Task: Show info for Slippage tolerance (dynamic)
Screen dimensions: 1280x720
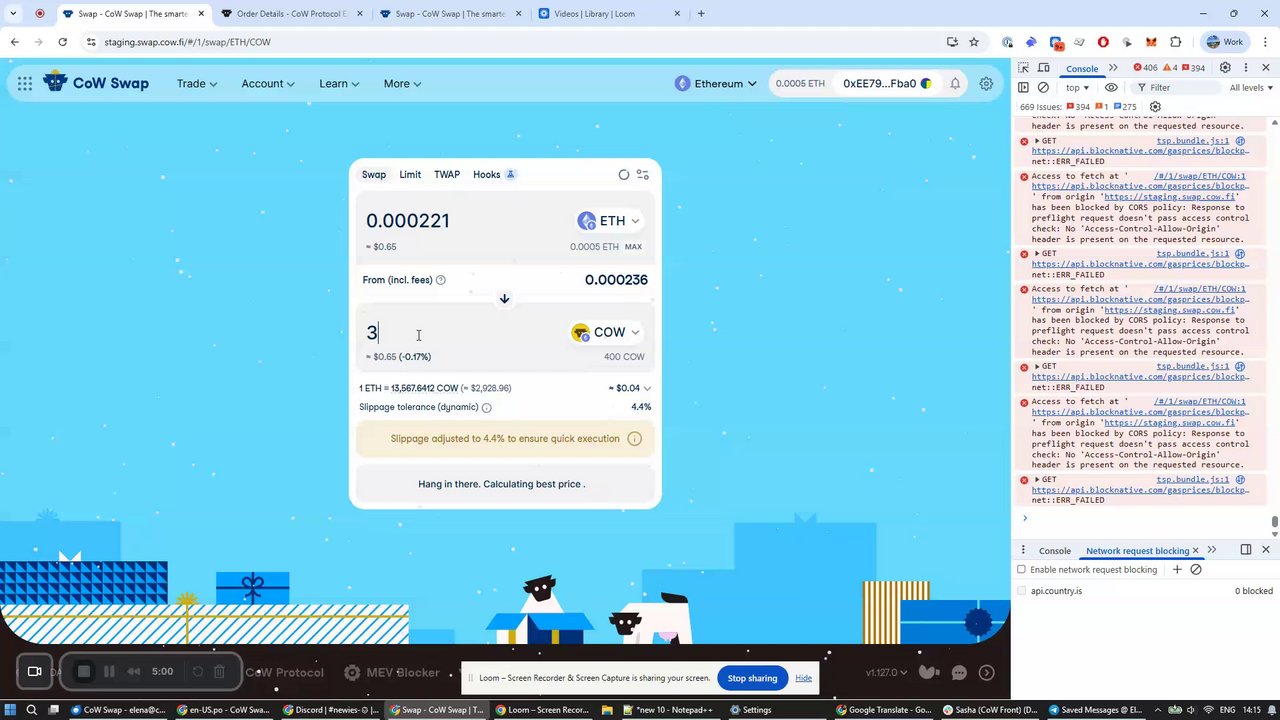Action: pos(487,408)
